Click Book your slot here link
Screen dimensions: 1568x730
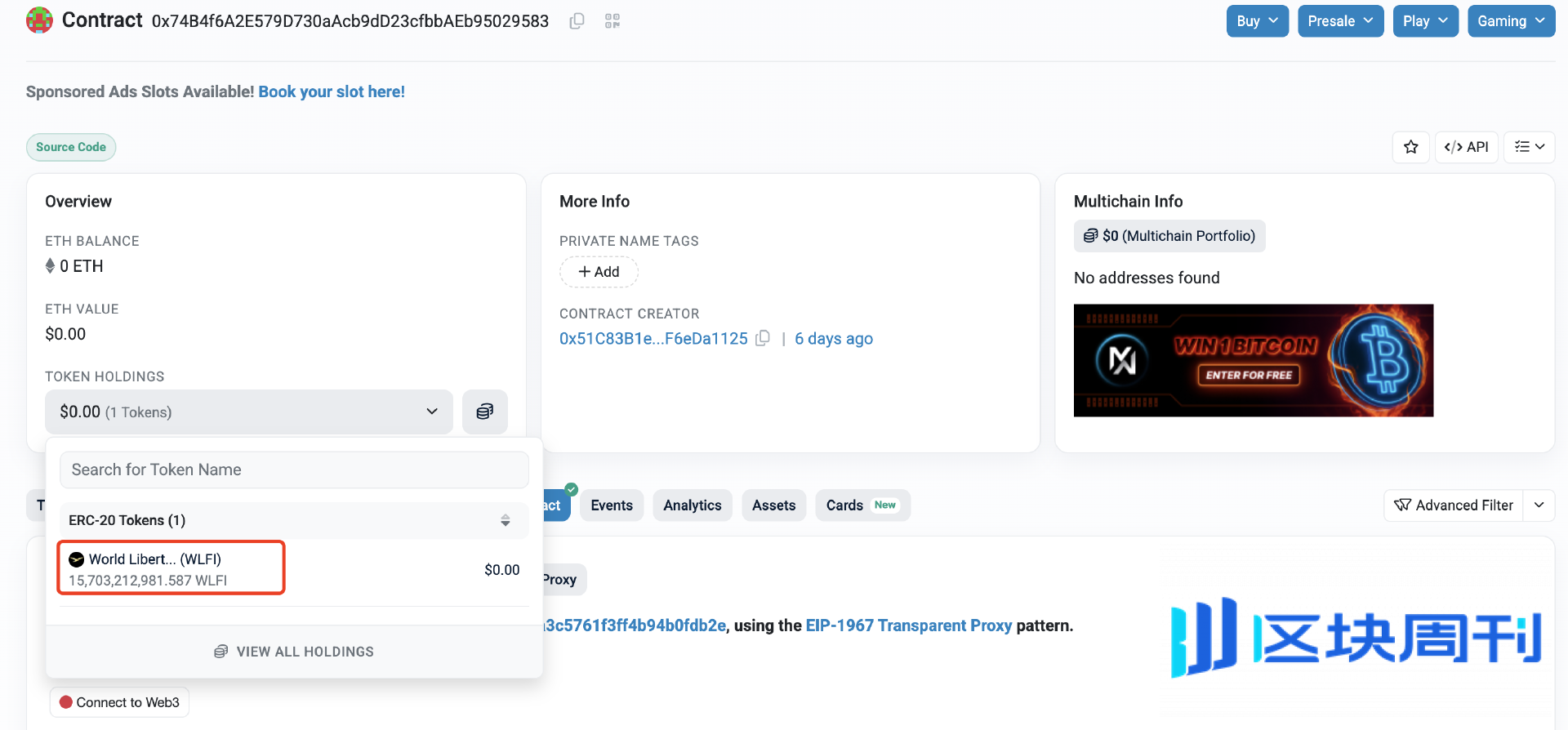click(x=332, y=91)
